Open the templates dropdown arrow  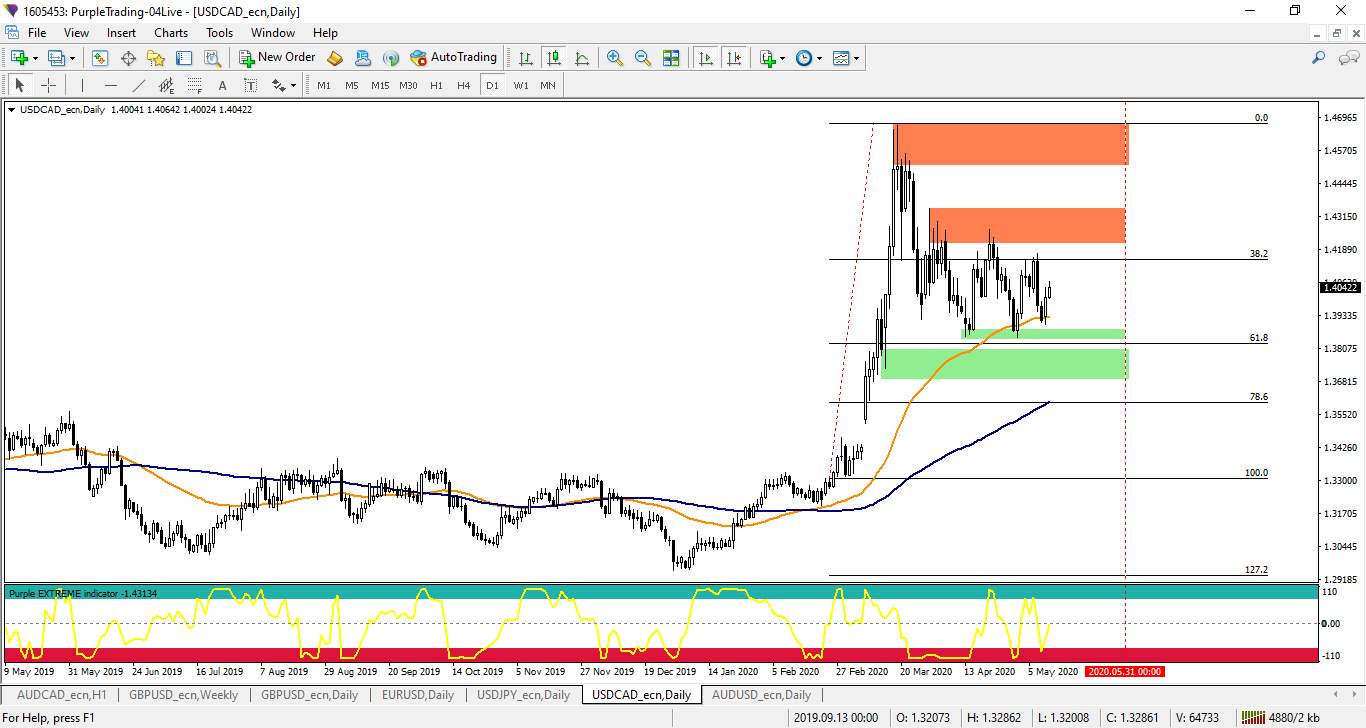(x=856, y=58)
